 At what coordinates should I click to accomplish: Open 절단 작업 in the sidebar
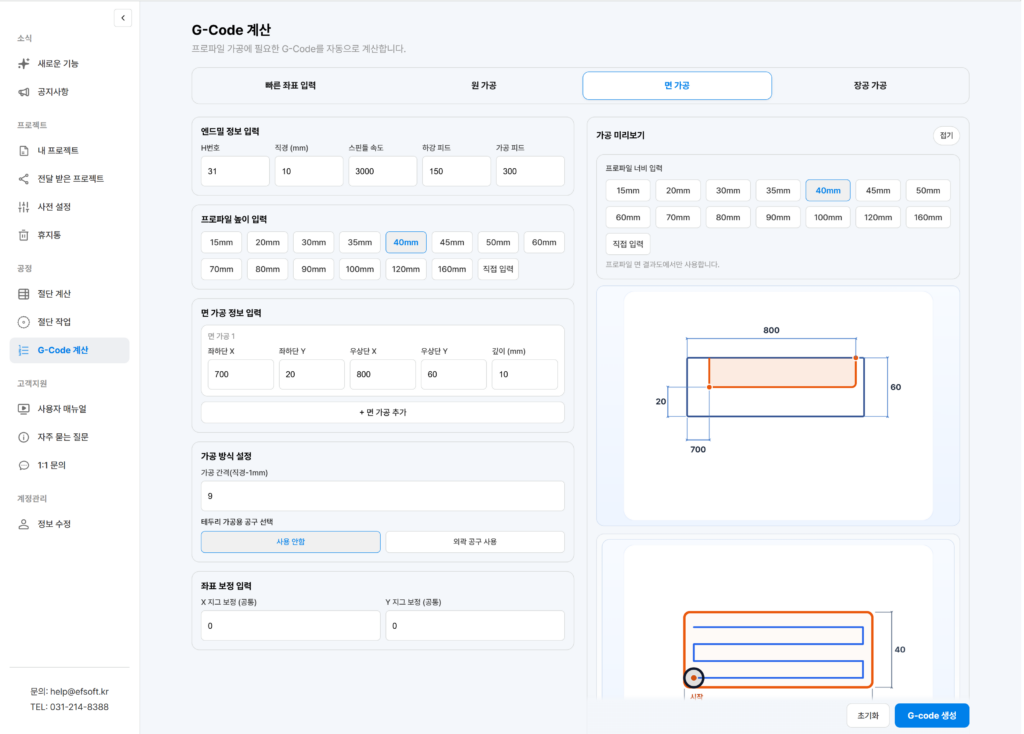coord(69,322)
